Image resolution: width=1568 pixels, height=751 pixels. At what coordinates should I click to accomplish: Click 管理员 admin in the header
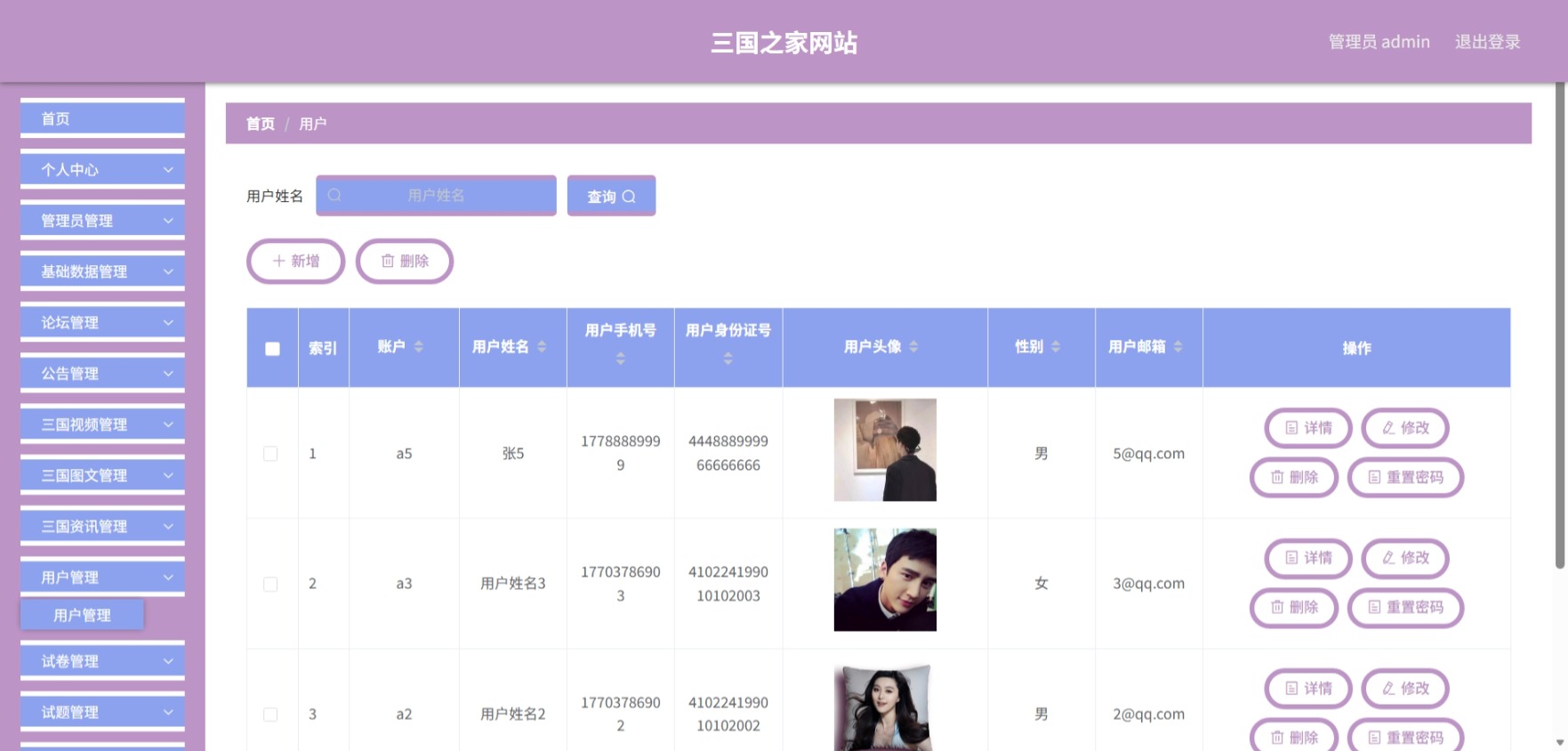[1379, 42]
